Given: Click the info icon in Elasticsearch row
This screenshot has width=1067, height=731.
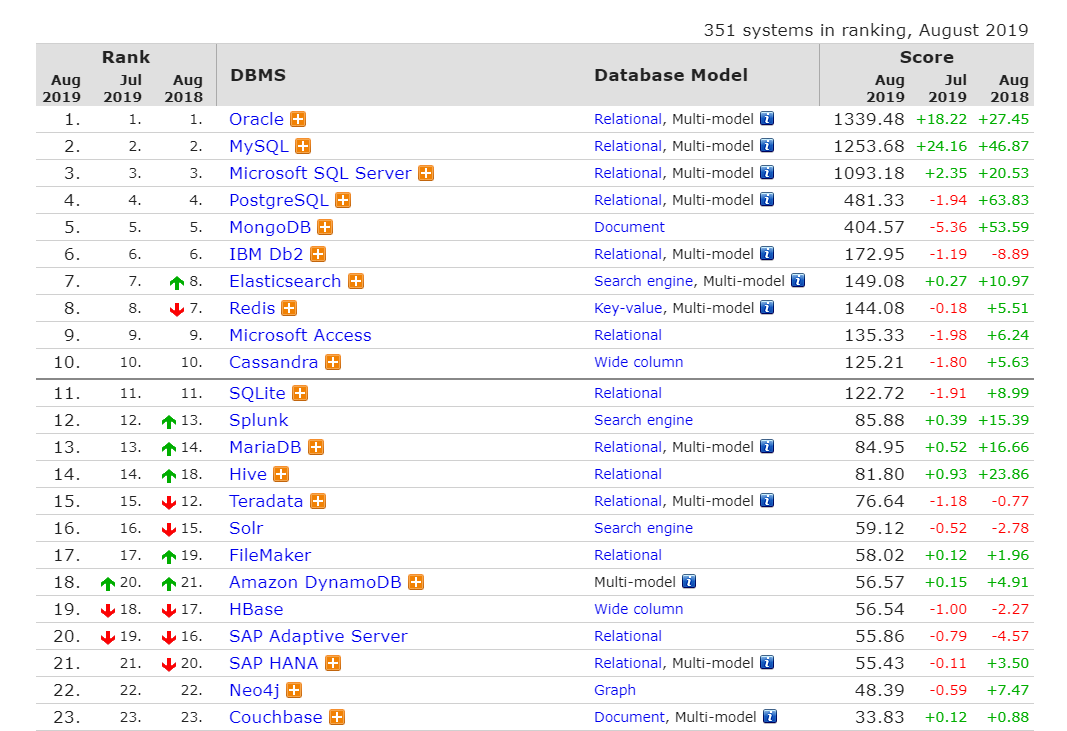Looking at the screenshot, I should pyautogui.click(x=798, y=281).
